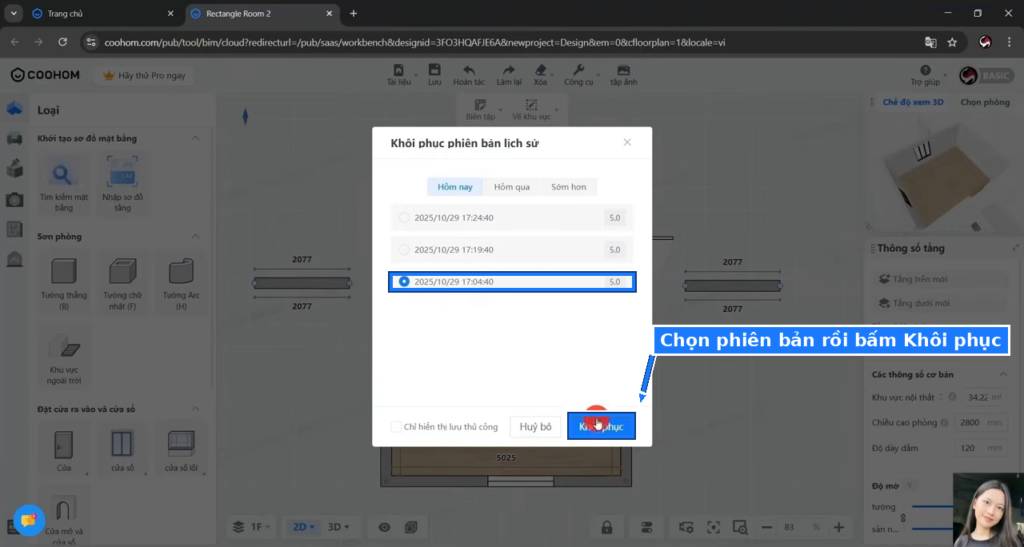Image resolution: width=1024 pixels, height=547 pixels.
Task: Click the Vẽ khu vực icon
Action: [531, 105]
